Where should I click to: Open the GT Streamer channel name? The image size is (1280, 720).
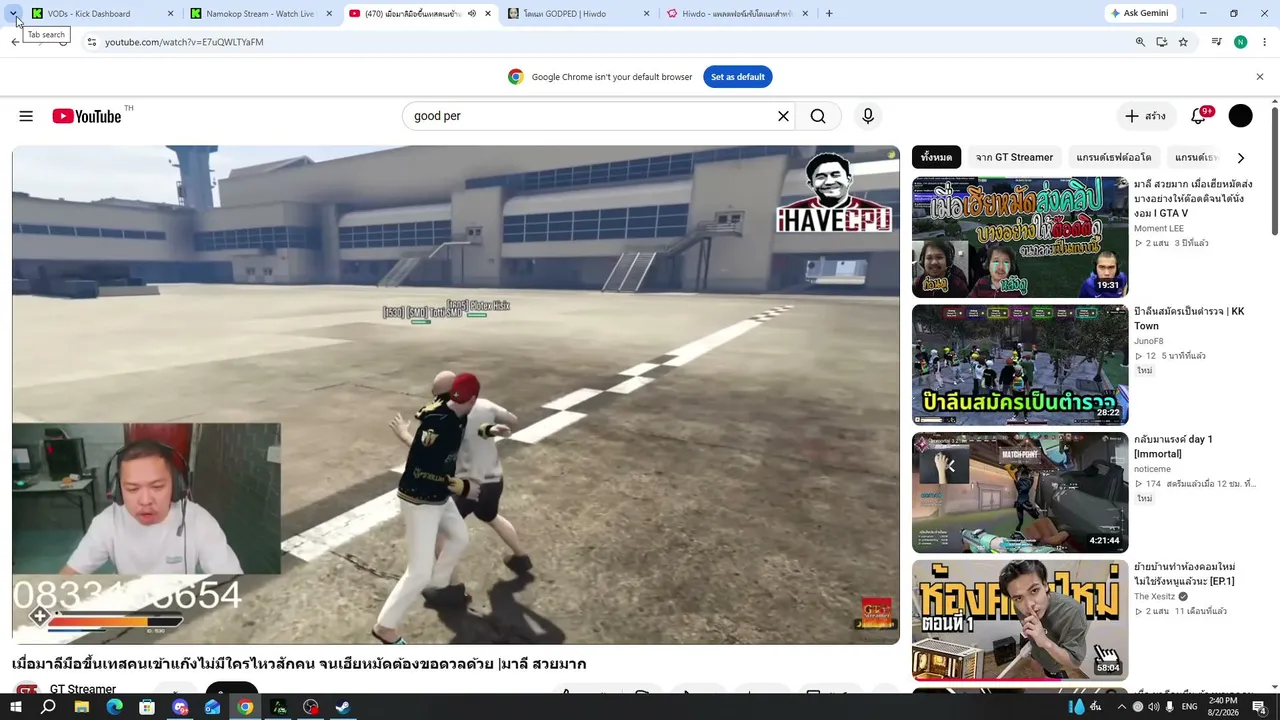click(83, 689)
